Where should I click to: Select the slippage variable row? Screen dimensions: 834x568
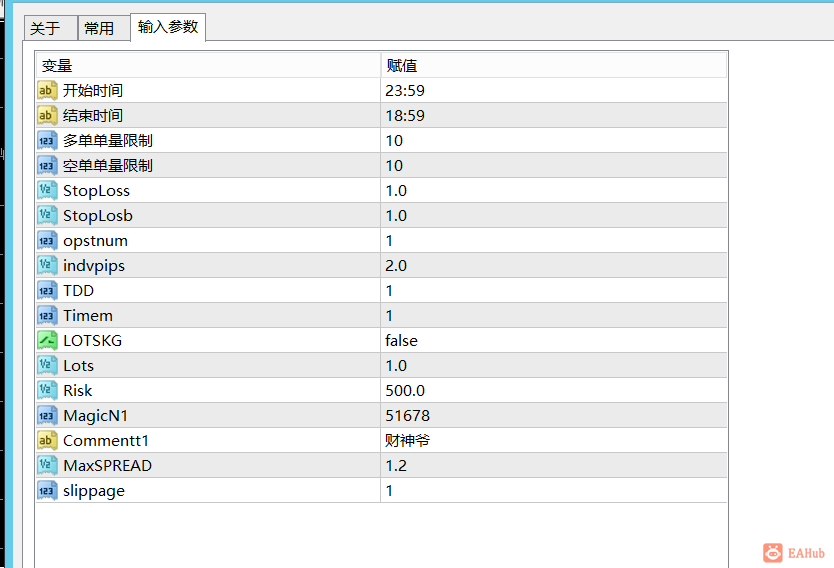[x=94, y=490]
